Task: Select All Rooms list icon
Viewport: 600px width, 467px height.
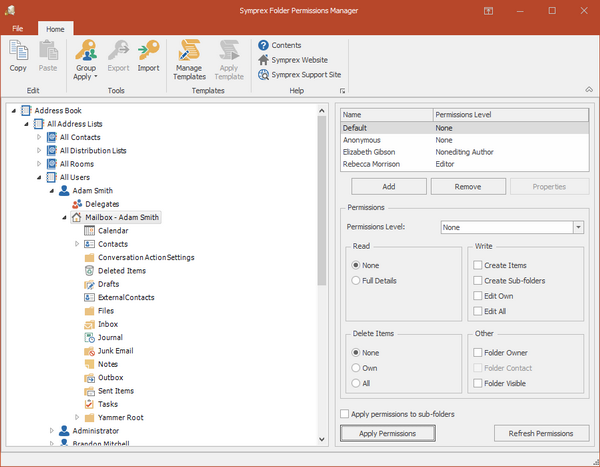Action: (52, 164)
